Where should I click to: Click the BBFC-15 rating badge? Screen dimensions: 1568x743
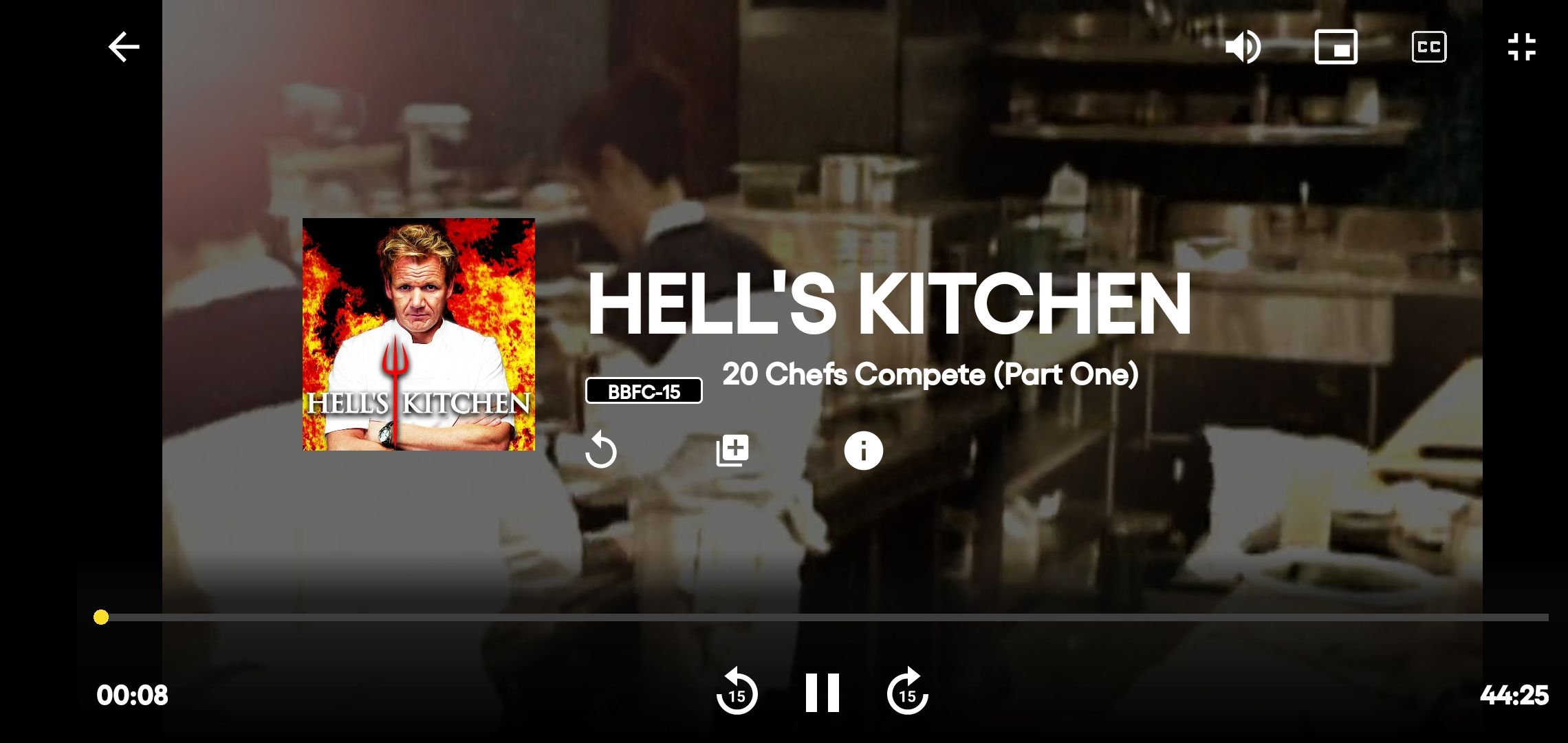[x=644, y=391]
